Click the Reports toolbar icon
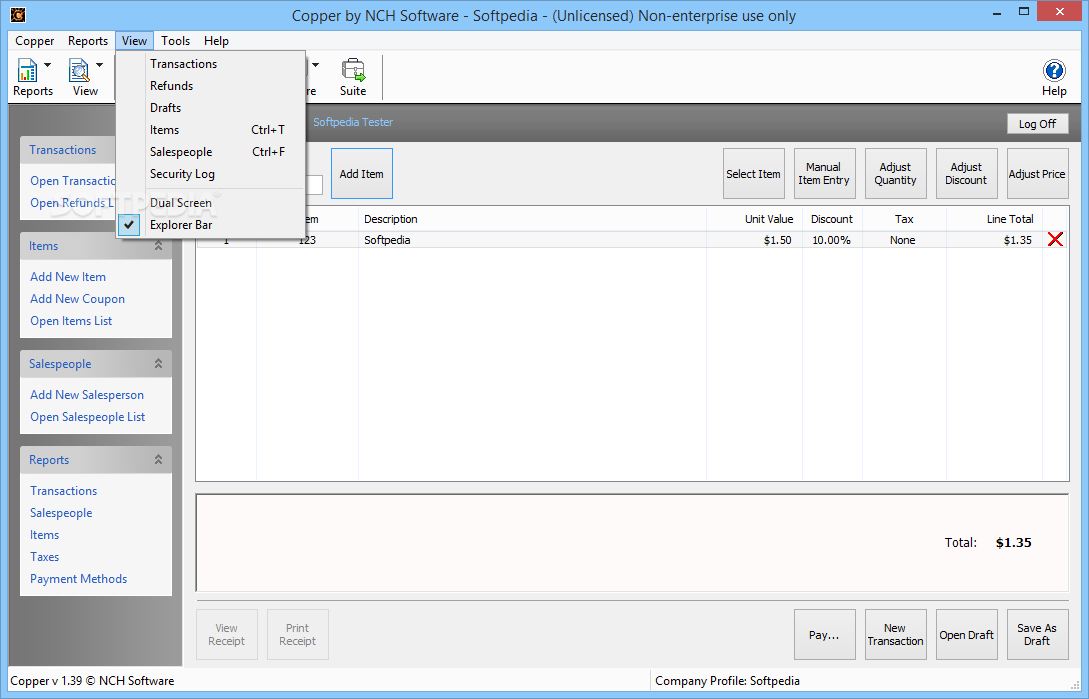The image size is (1089, 699). tap(28, 71)
